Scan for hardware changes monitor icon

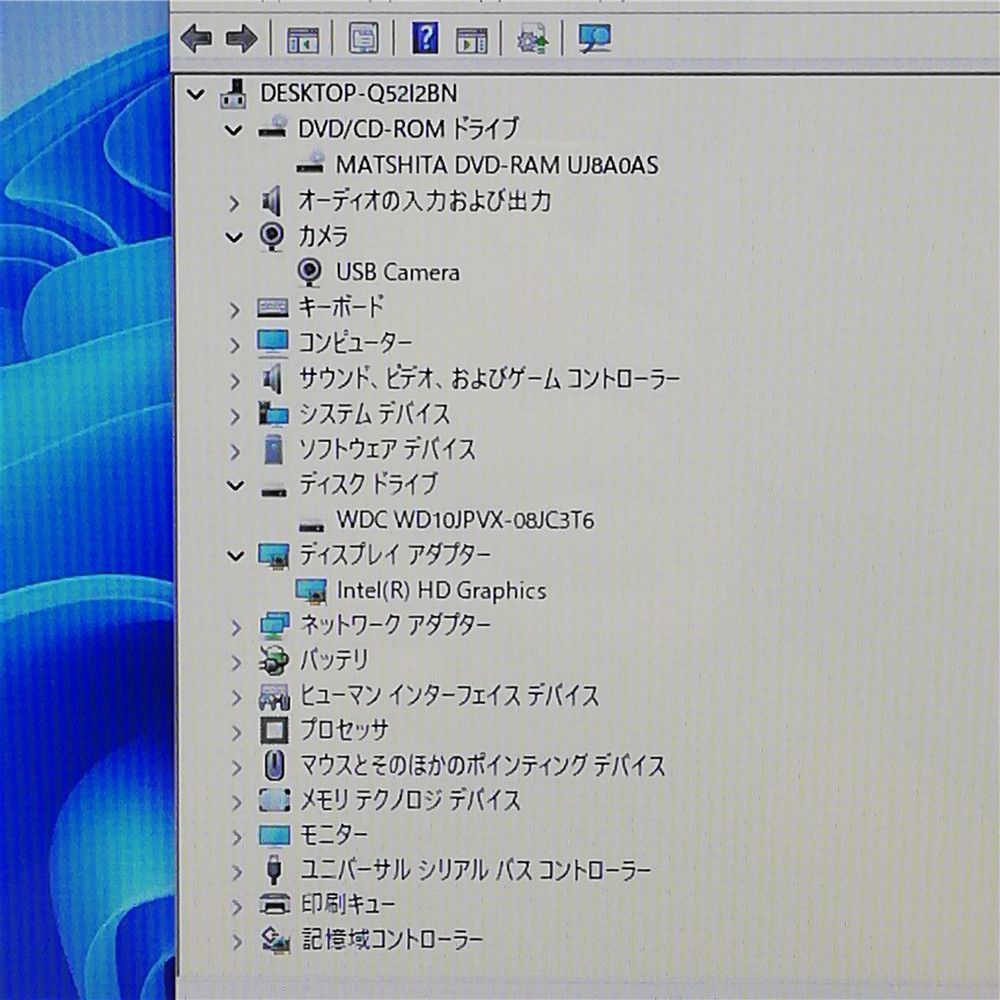point(594,39)
